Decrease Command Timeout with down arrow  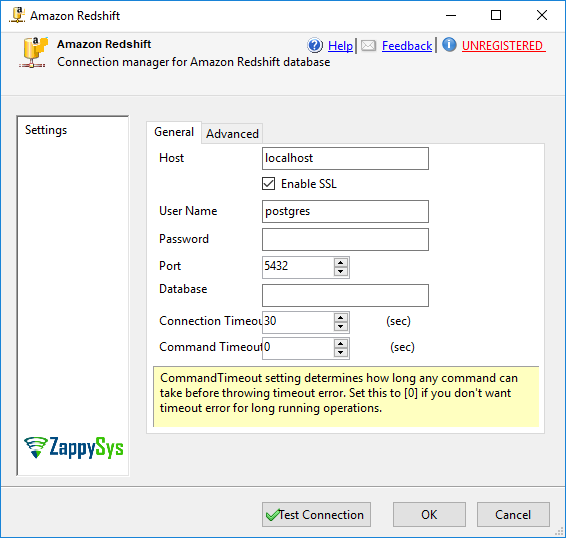click(x=341, y=353)
